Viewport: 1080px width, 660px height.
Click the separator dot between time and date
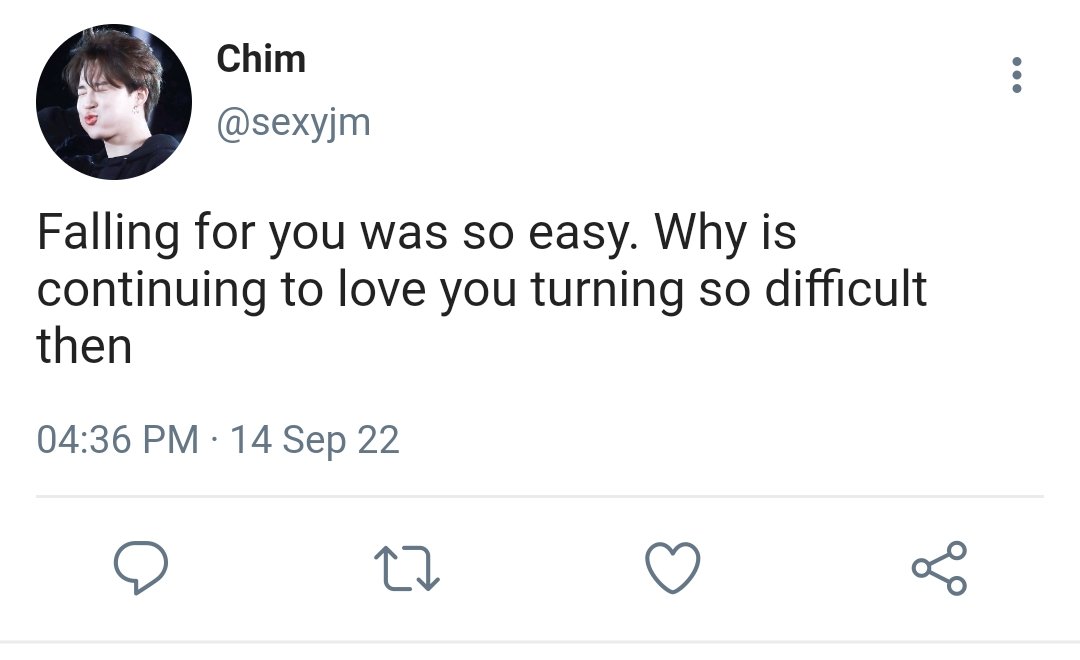pyautogui.click(x=214, y=440)
